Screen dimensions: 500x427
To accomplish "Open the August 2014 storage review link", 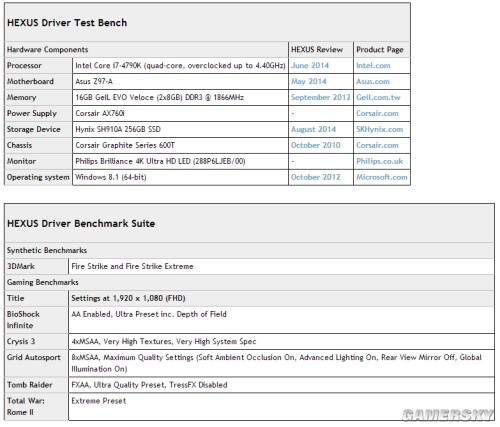I will tap(313, 129).
